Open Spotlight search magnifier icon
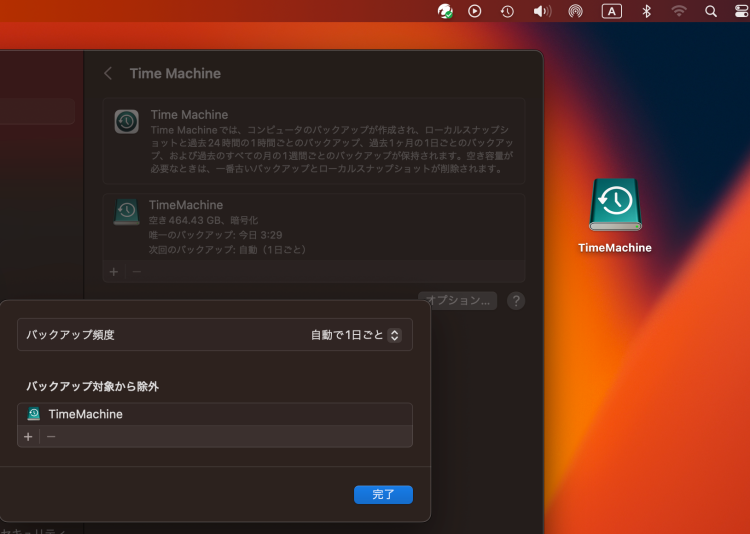750x534 pixels. pos(711,11)
